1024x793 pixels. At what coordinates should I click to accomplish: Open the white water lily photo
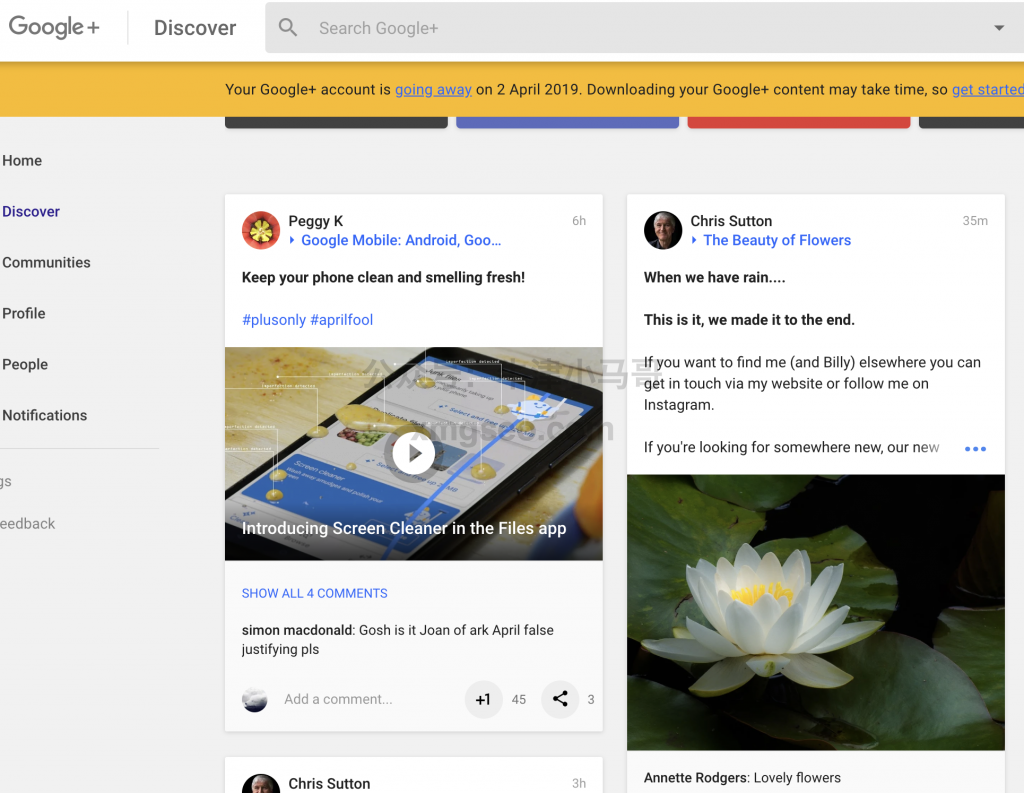coord(816,612)
